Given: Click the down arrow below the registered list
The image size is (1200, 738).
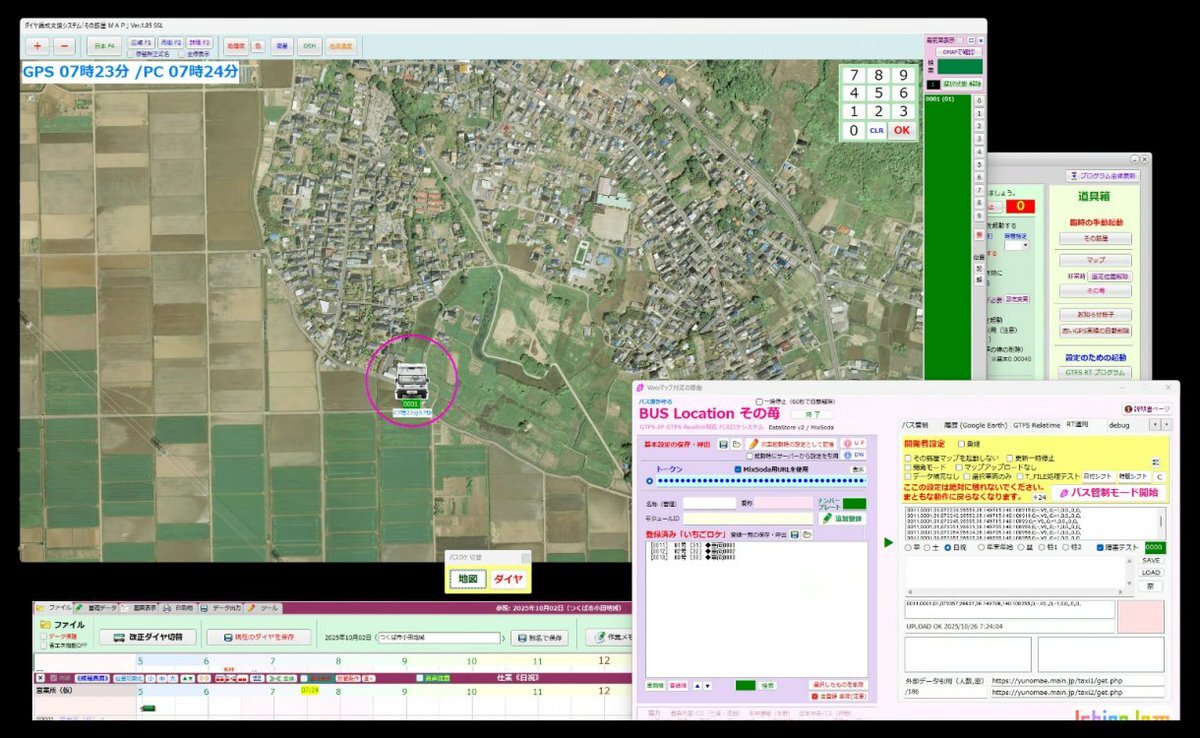Looking at the screenshot, I should point(708,686).
